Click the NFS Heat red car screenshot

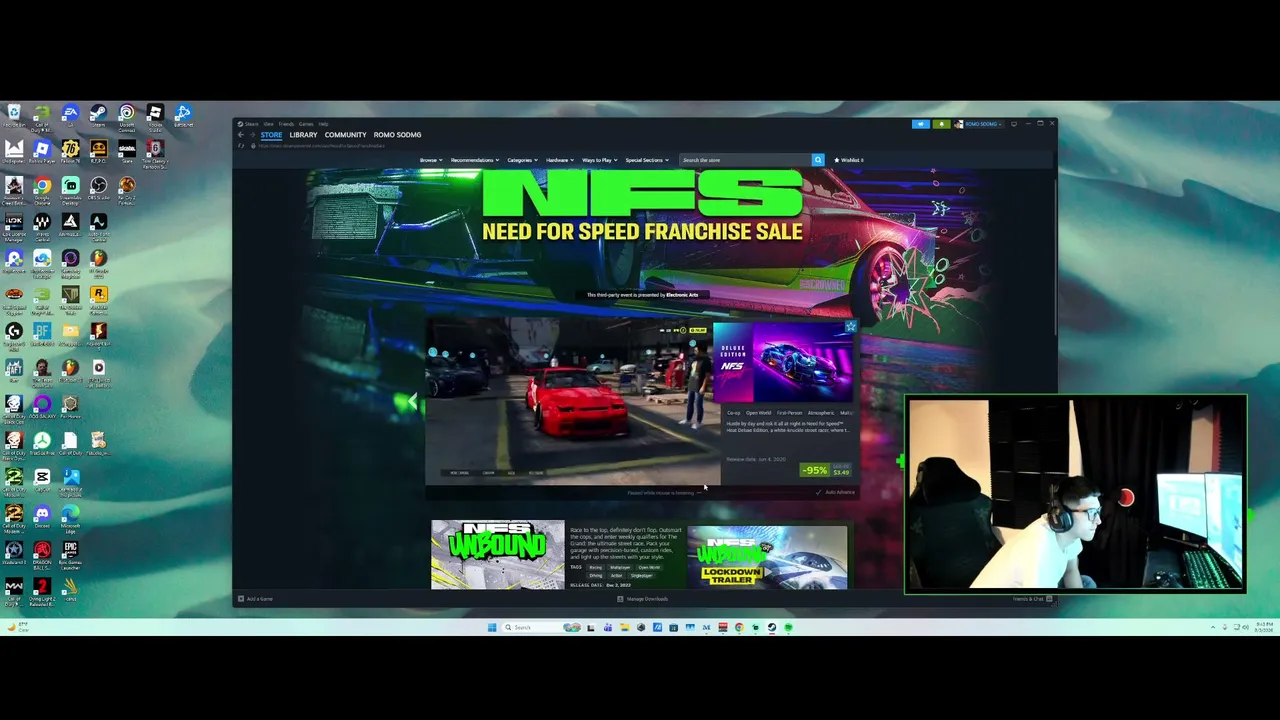572,402
